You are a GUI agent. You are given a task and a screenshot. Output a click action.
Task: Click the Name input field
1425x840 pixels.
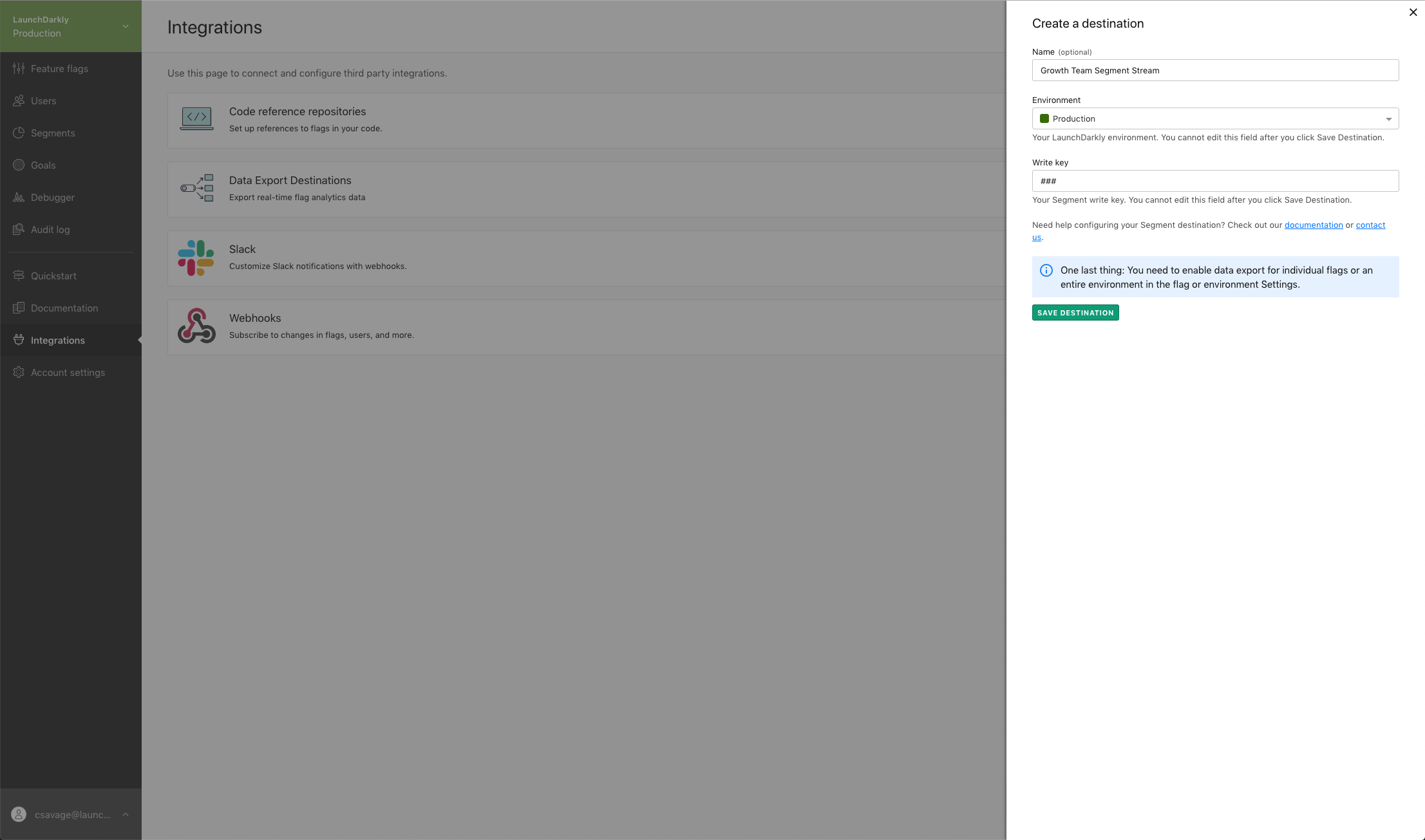(x=1215, y=70)
